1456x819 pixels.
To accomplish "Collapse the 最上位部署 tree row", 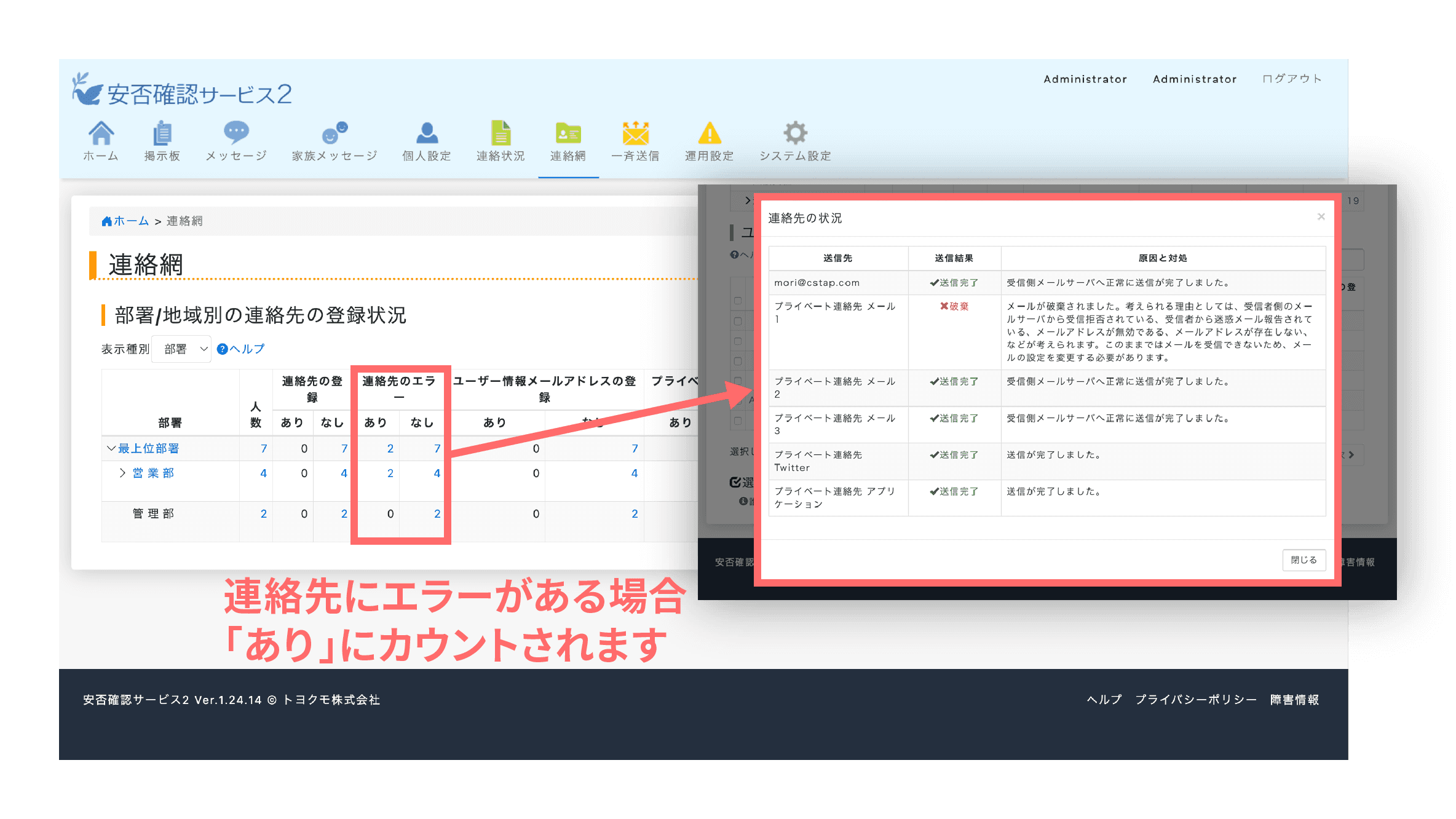I will pyautogui.click(x=110, y=448).
